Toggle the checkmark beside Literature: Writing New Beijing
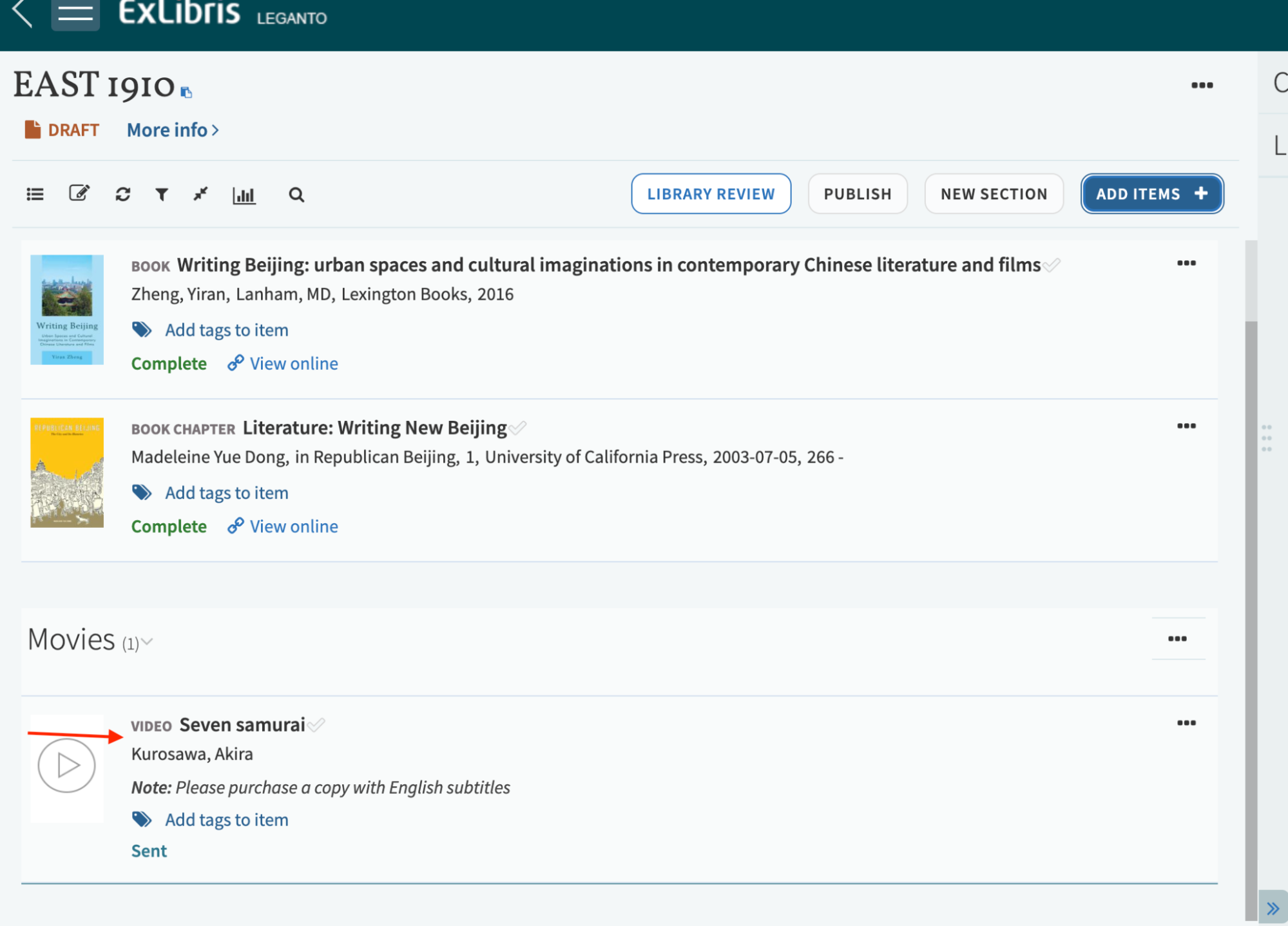Screen dimensions: 1288x926 coord(517,427)
